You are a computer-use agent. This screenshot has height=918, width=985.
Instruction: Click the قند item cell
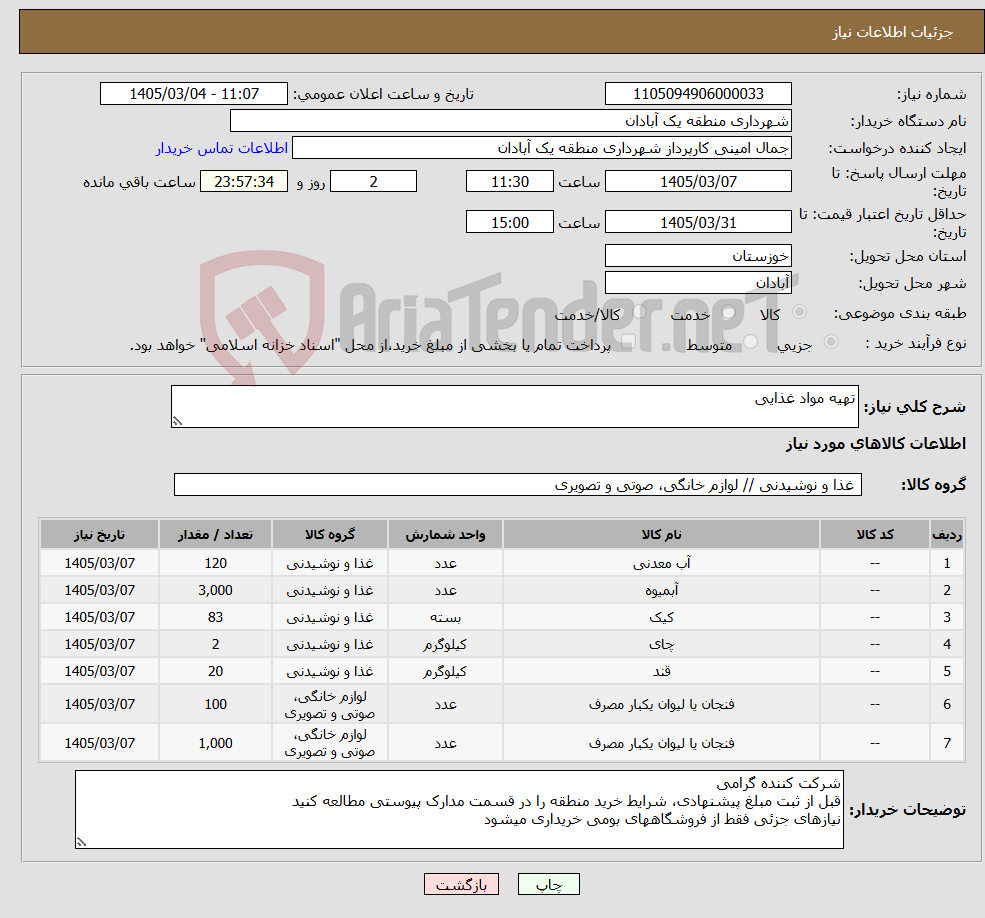coord(661,671)
